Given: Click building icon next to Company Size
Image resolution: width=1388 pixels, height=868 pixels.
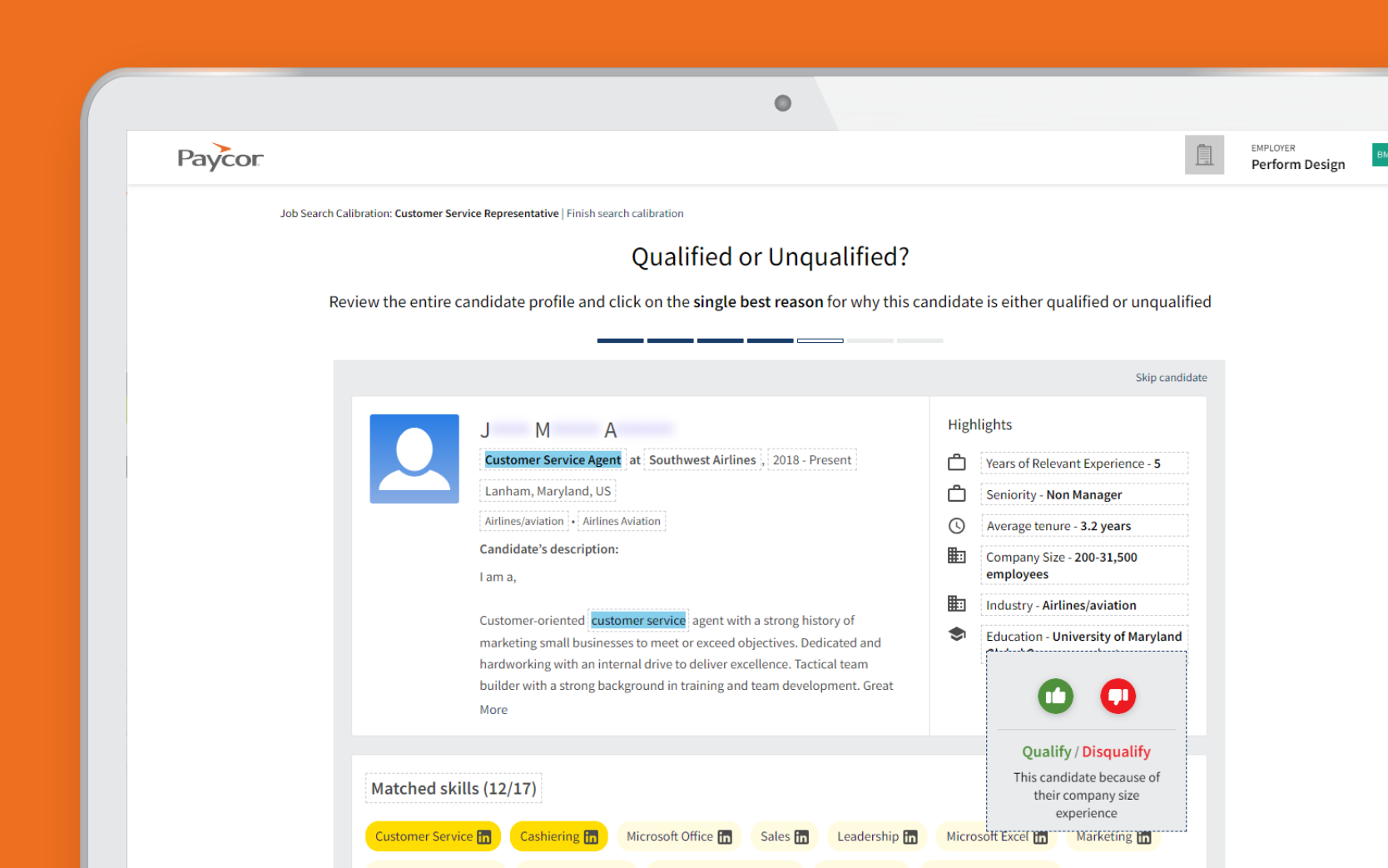Looking at the screenshot, I should [x=957, y=556].
